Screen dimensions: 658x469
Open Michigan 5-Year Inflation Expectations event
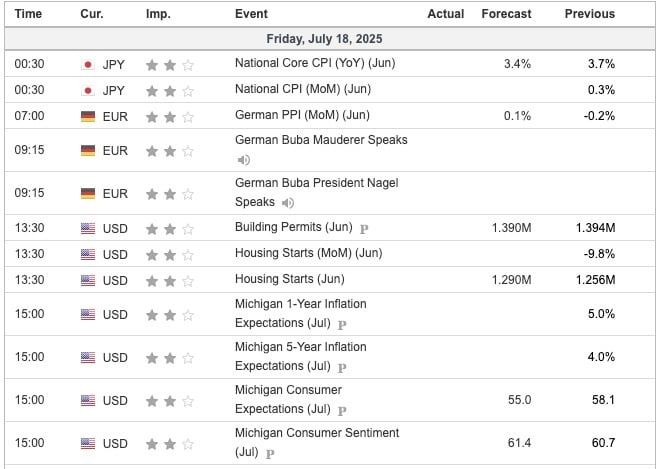[x=300, y=357]
